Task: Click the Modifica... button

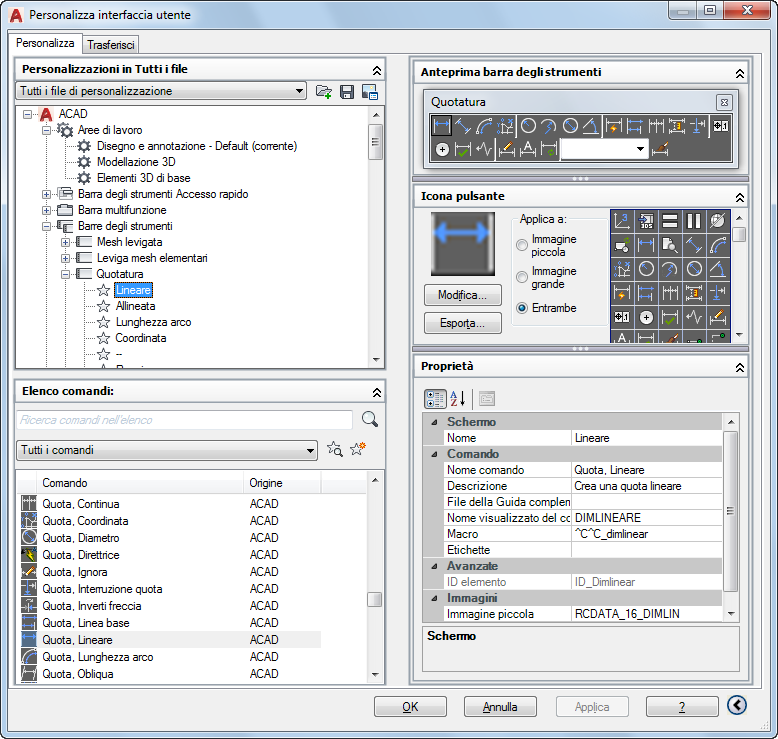Action: 463,295
